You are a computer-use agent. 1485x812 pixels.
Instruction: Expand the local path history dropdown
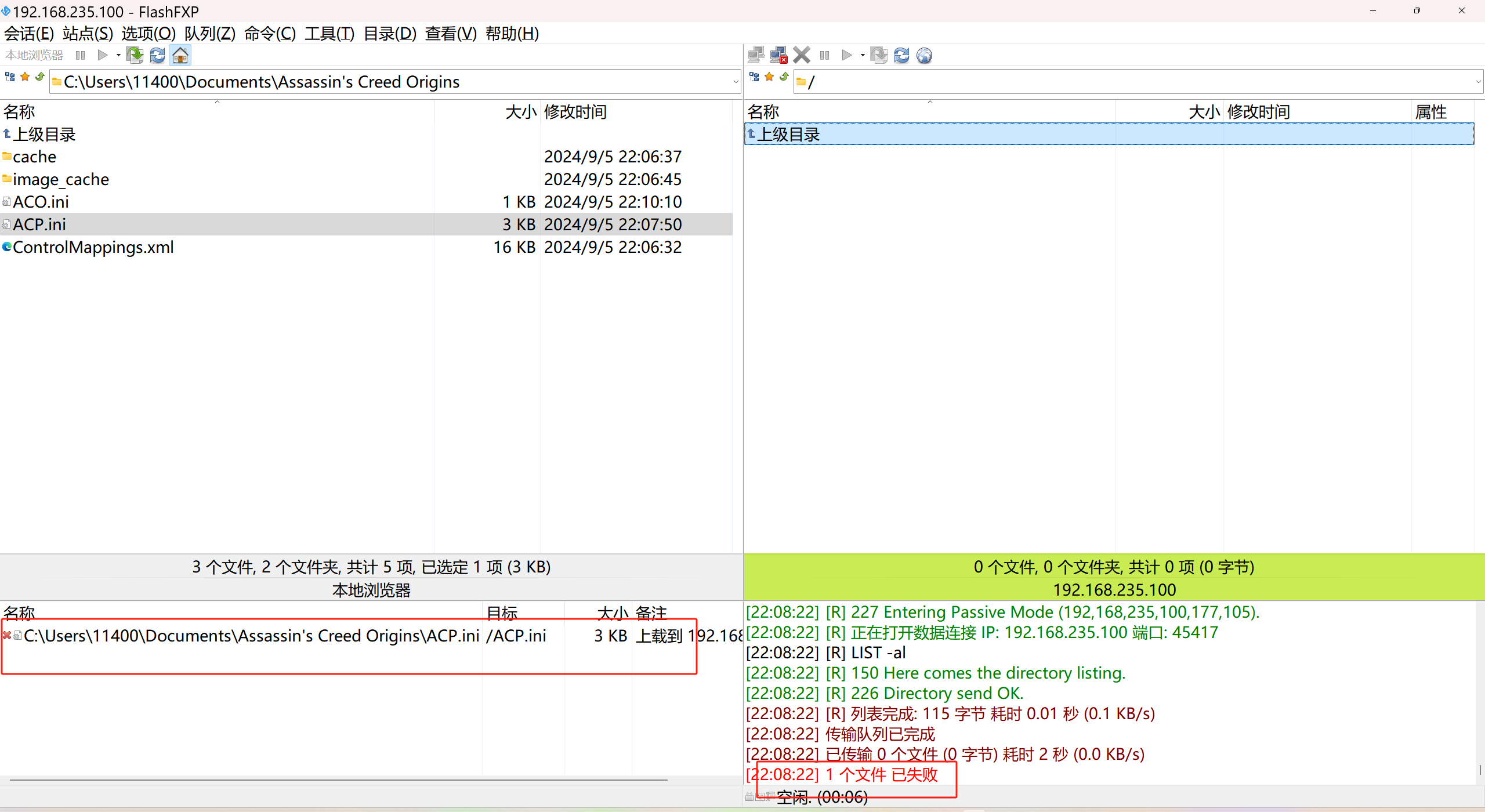[736, 82]
